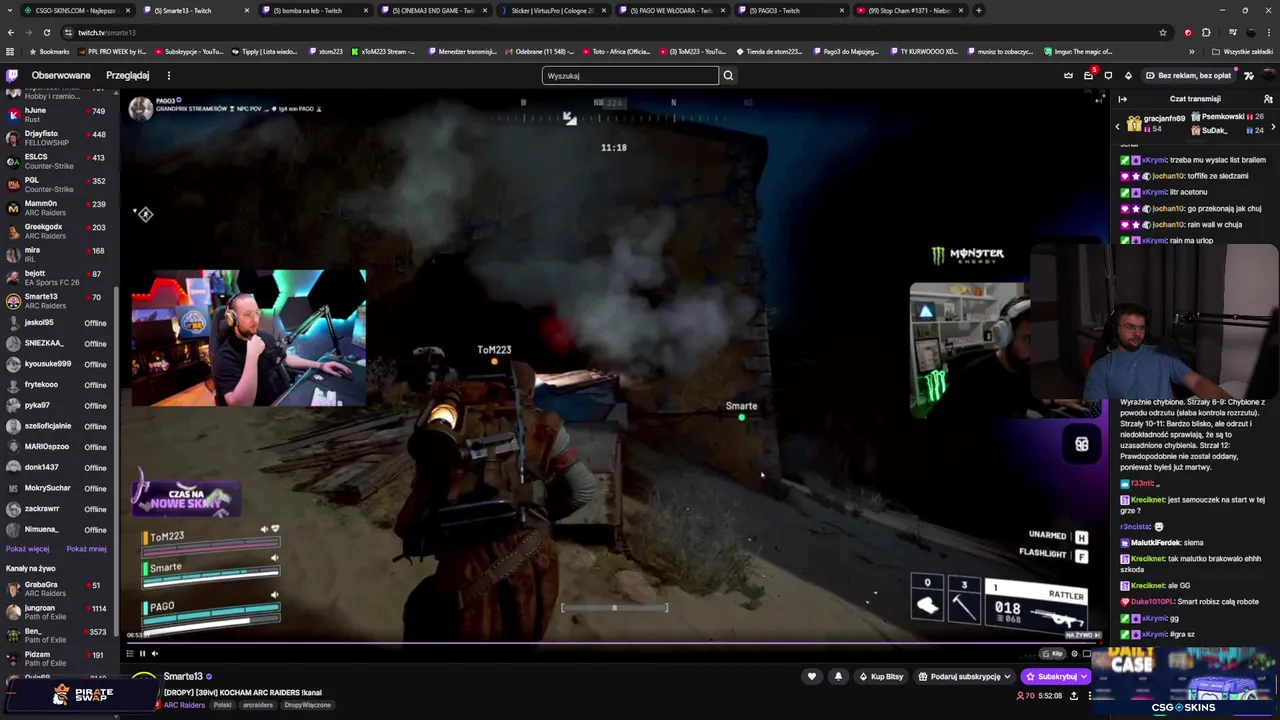The image size is (1280, 720).
Task: Click the ESLCS channel avatar in sidebar
Action: point(13,161)
